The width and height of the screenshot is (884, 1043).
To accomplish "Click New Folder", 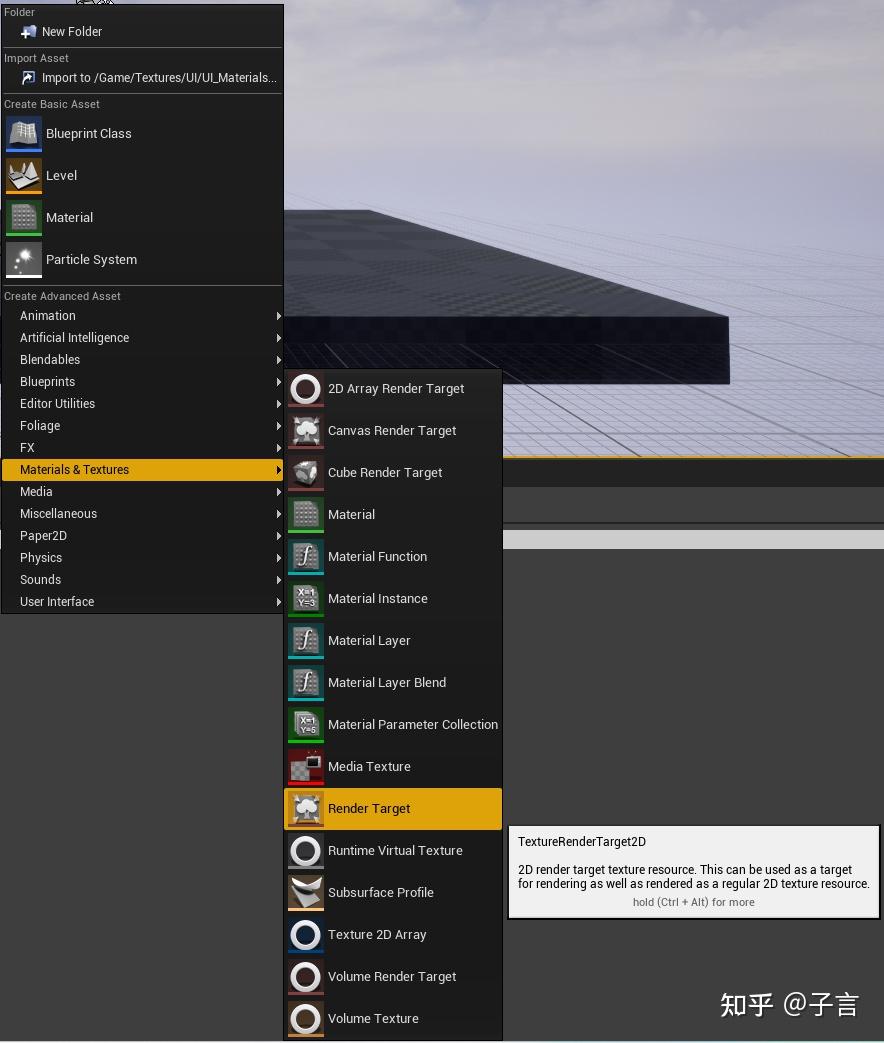I will pyautogui.click(x=70, y=31).
